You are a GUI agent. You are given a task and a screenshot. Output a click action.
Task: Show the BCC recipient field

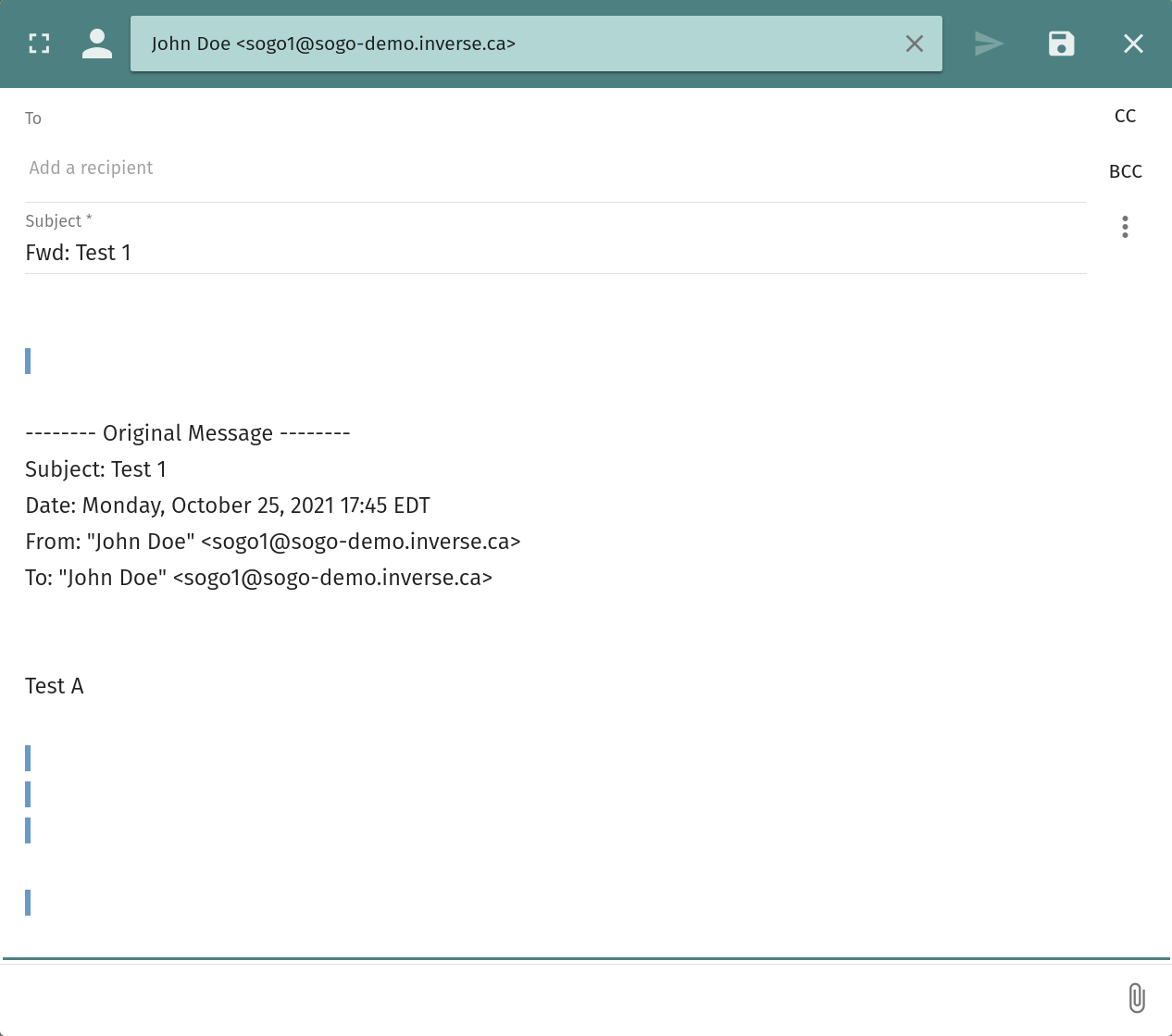1125,171
